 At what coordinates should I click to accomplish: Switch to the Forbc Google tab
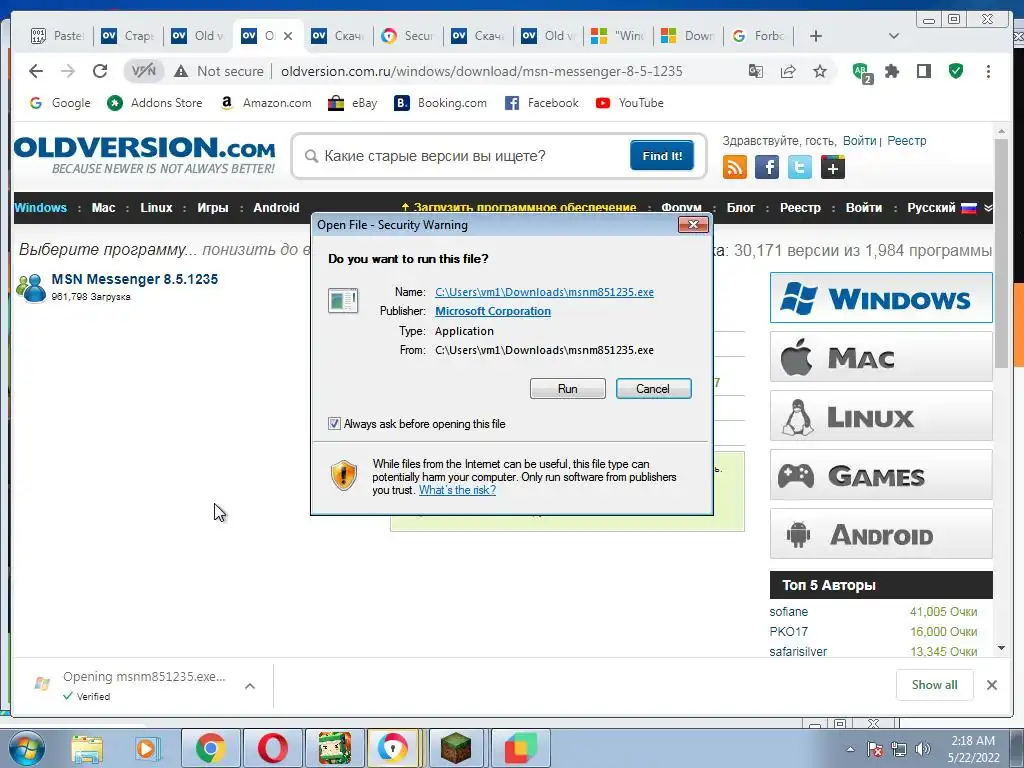click(x=758, y=36)
